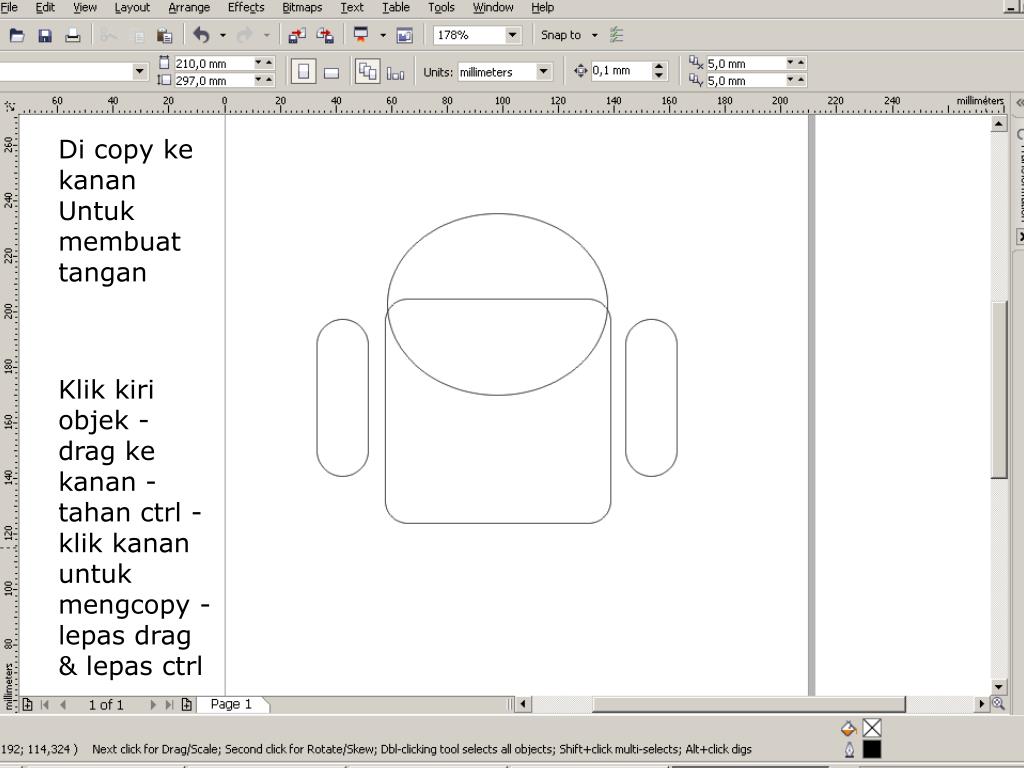Toggle apply layout to all pages

tap(368, 71)
